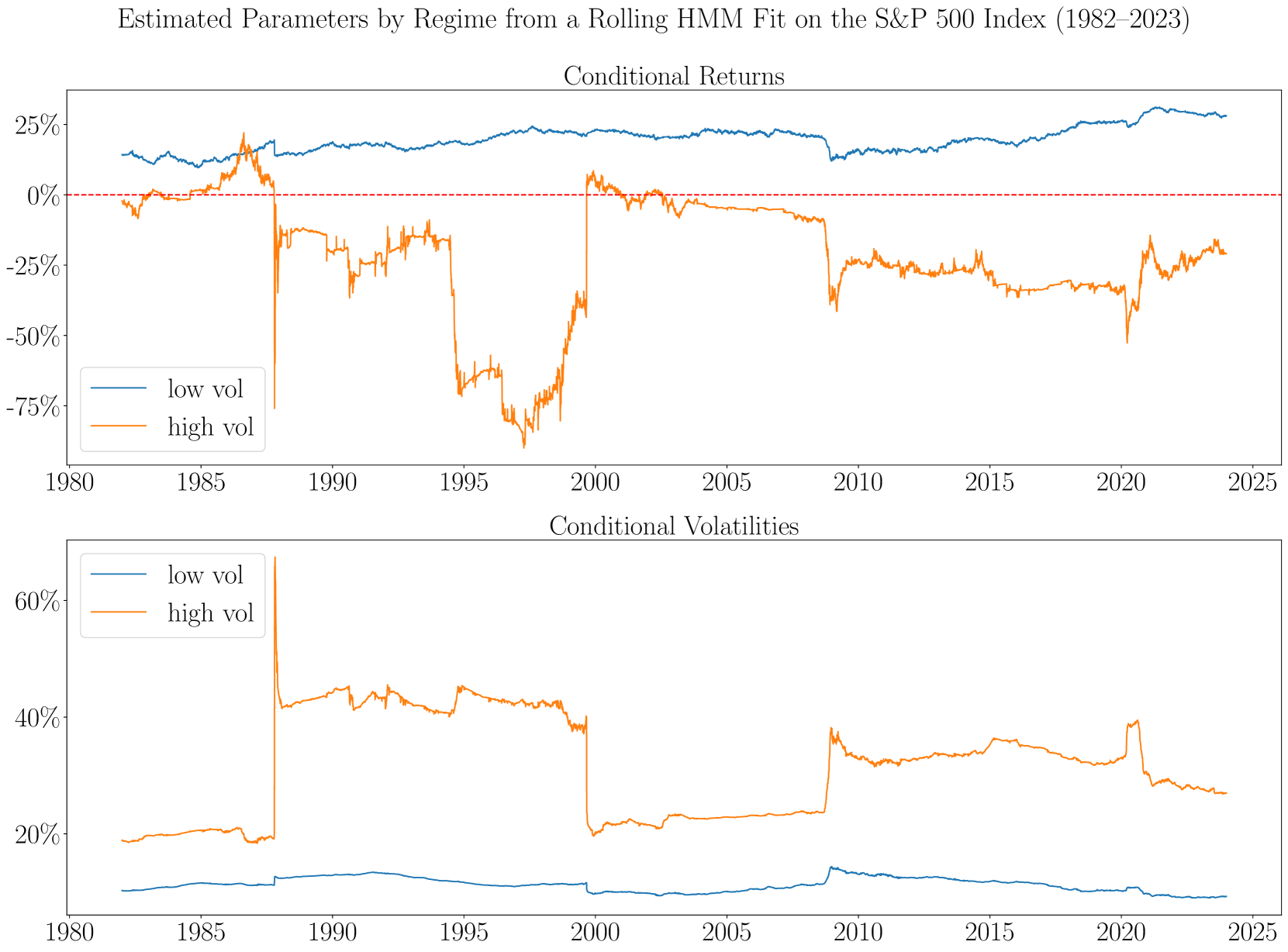Click the -50% y-axis label on the returns chart
1288x952 pixels.
(33, 336)
